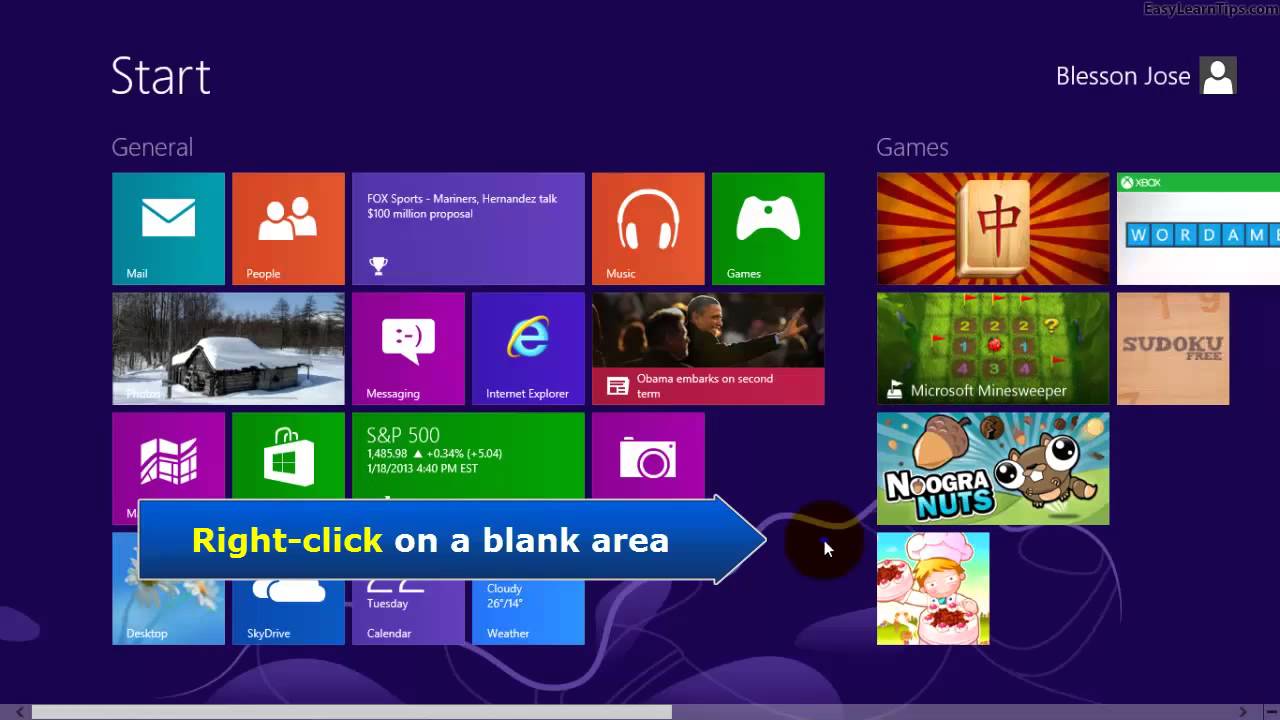Open the People tile

[x=288, y=229]
